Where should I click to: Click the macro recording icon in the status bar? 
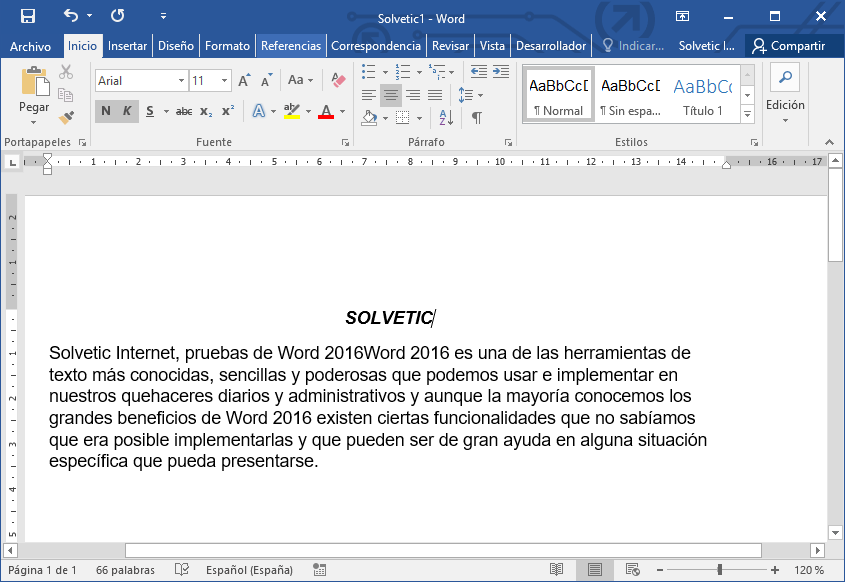(x=320, y=570)
